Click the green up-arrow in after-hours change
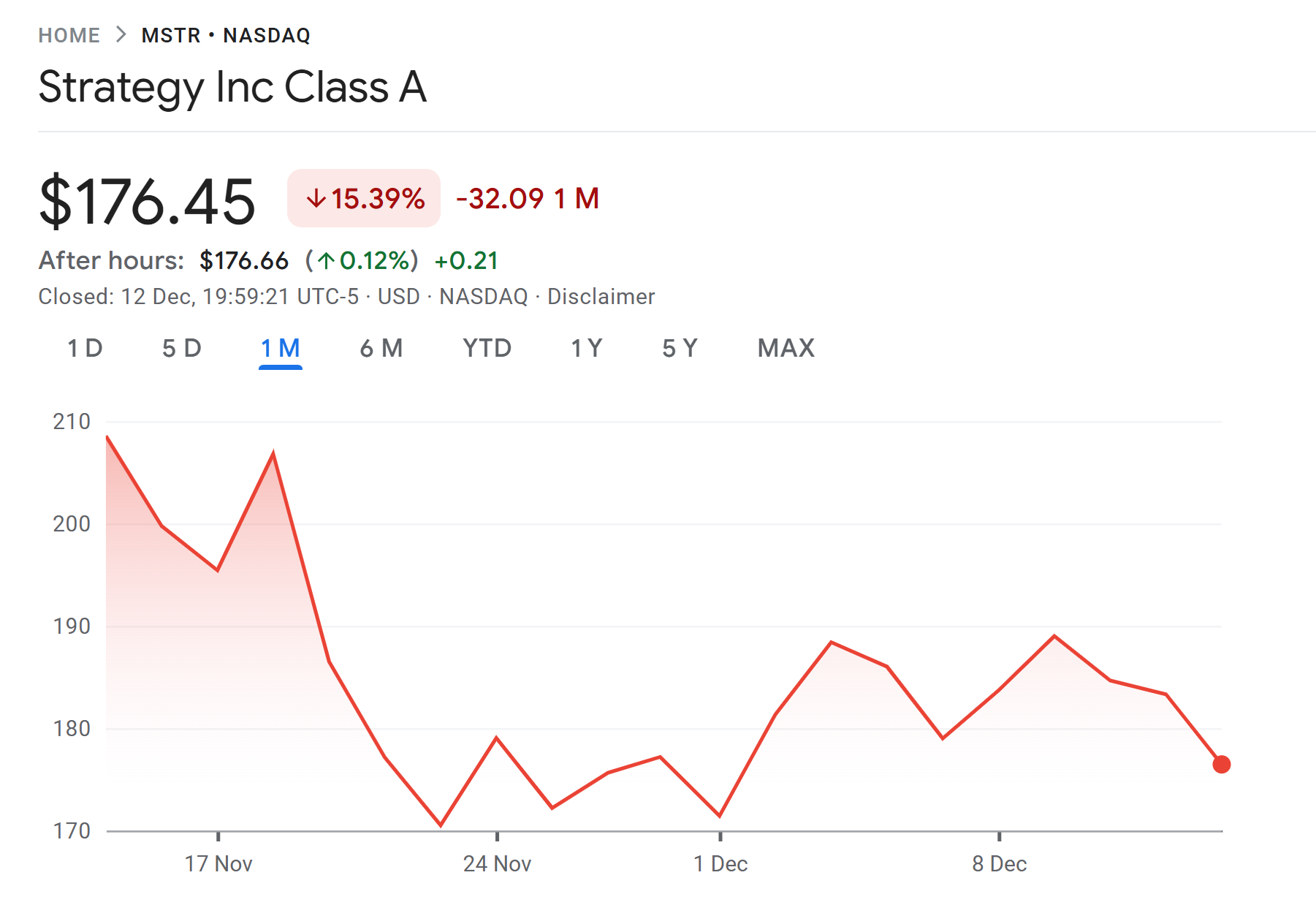 [x=327, y=260]
